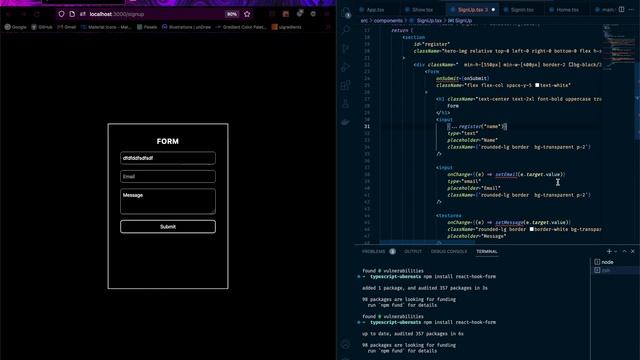Open the Docker icon in activity bar

point(346,122)
